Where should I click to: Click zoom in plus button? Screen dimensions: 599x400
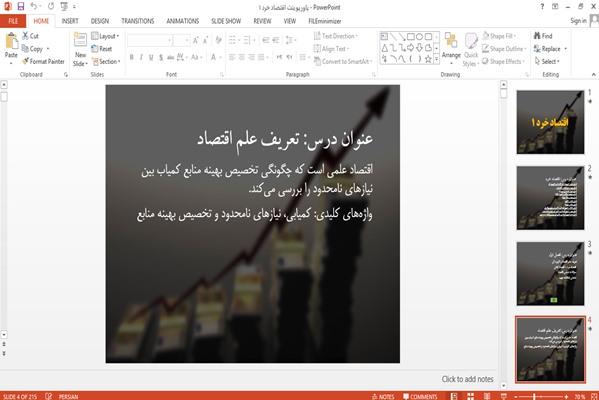coord(566,397)
